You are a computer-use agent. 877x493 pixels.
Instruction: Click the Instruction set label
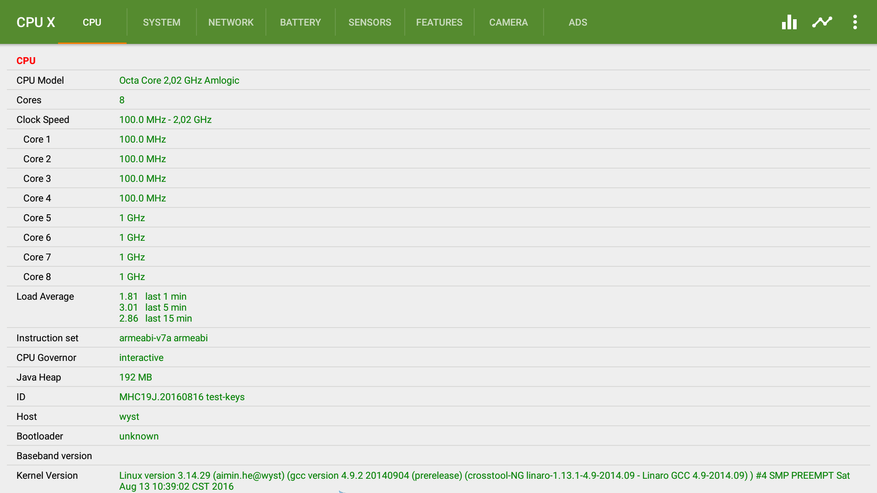click(x=48, y=338)
